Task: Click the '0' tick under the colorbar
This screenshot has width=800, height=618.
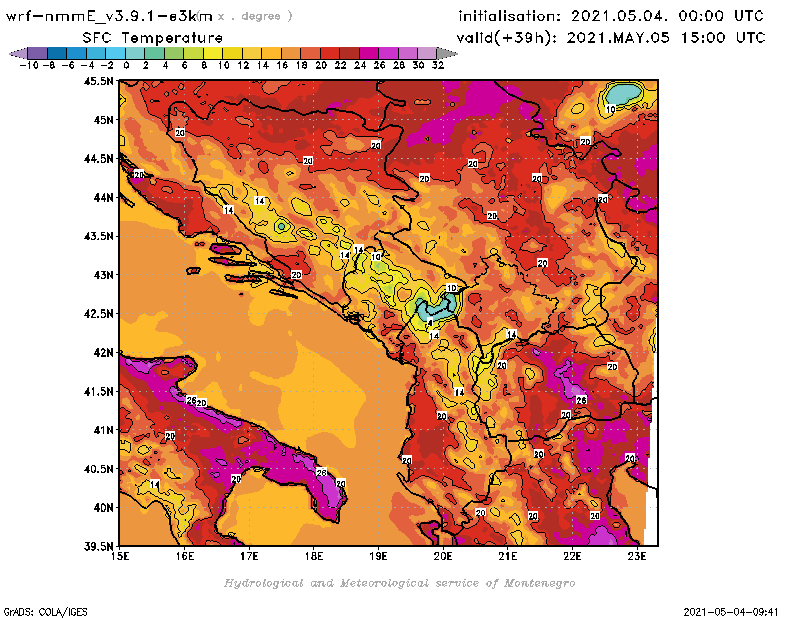Action: (127, 65)
